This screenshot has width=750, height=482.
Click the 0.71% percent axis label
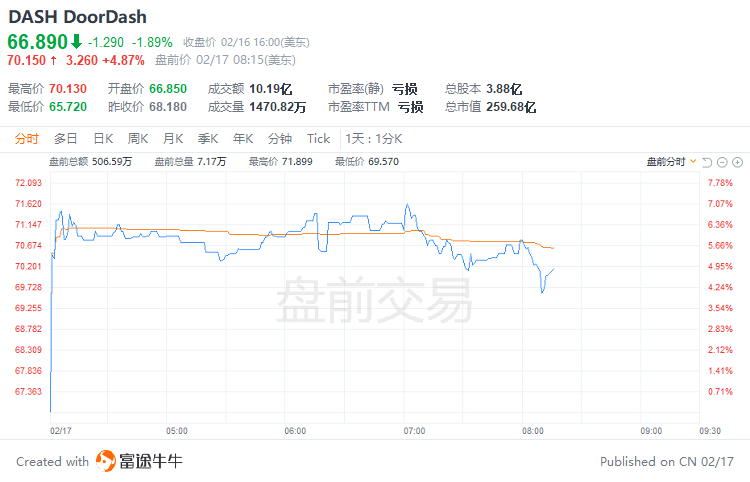(x=720, y=392)
